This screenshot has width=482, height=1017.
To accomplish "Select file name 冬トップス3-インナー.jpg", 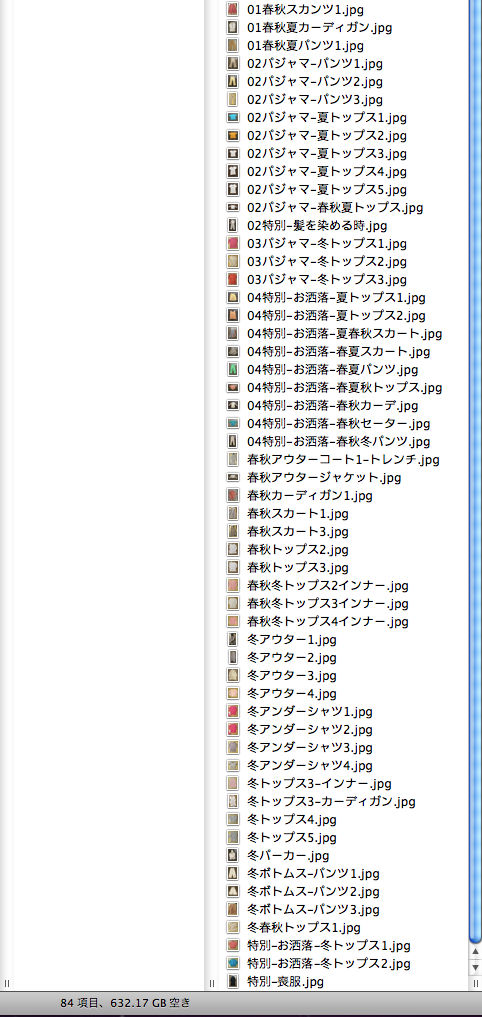I will [x=319, y=784].
